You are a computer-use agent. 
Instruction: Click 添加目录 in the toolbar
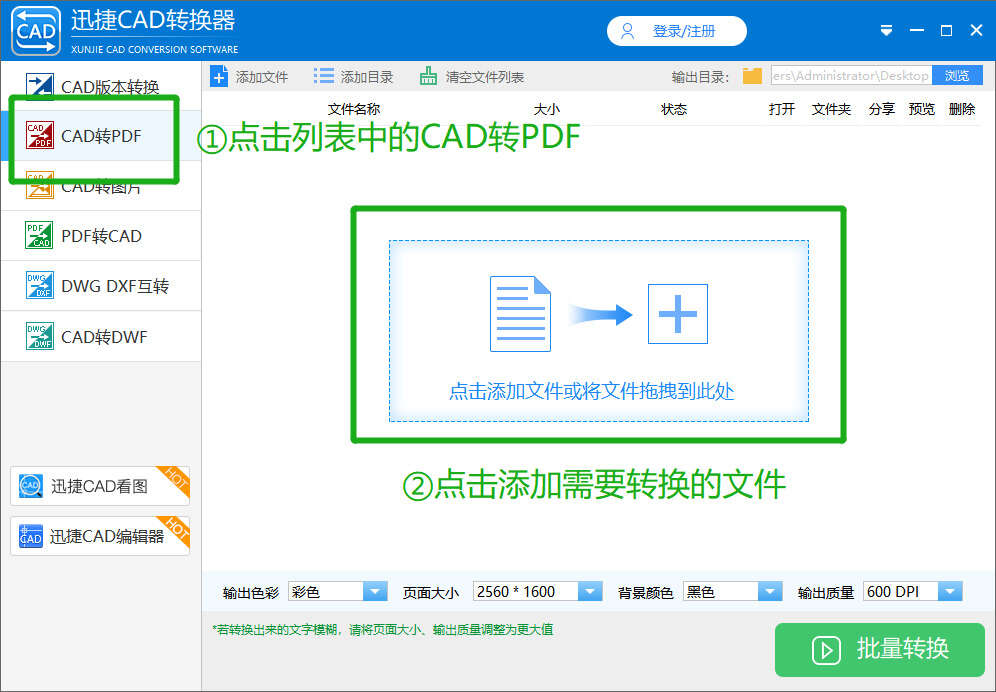pos(354,77)
